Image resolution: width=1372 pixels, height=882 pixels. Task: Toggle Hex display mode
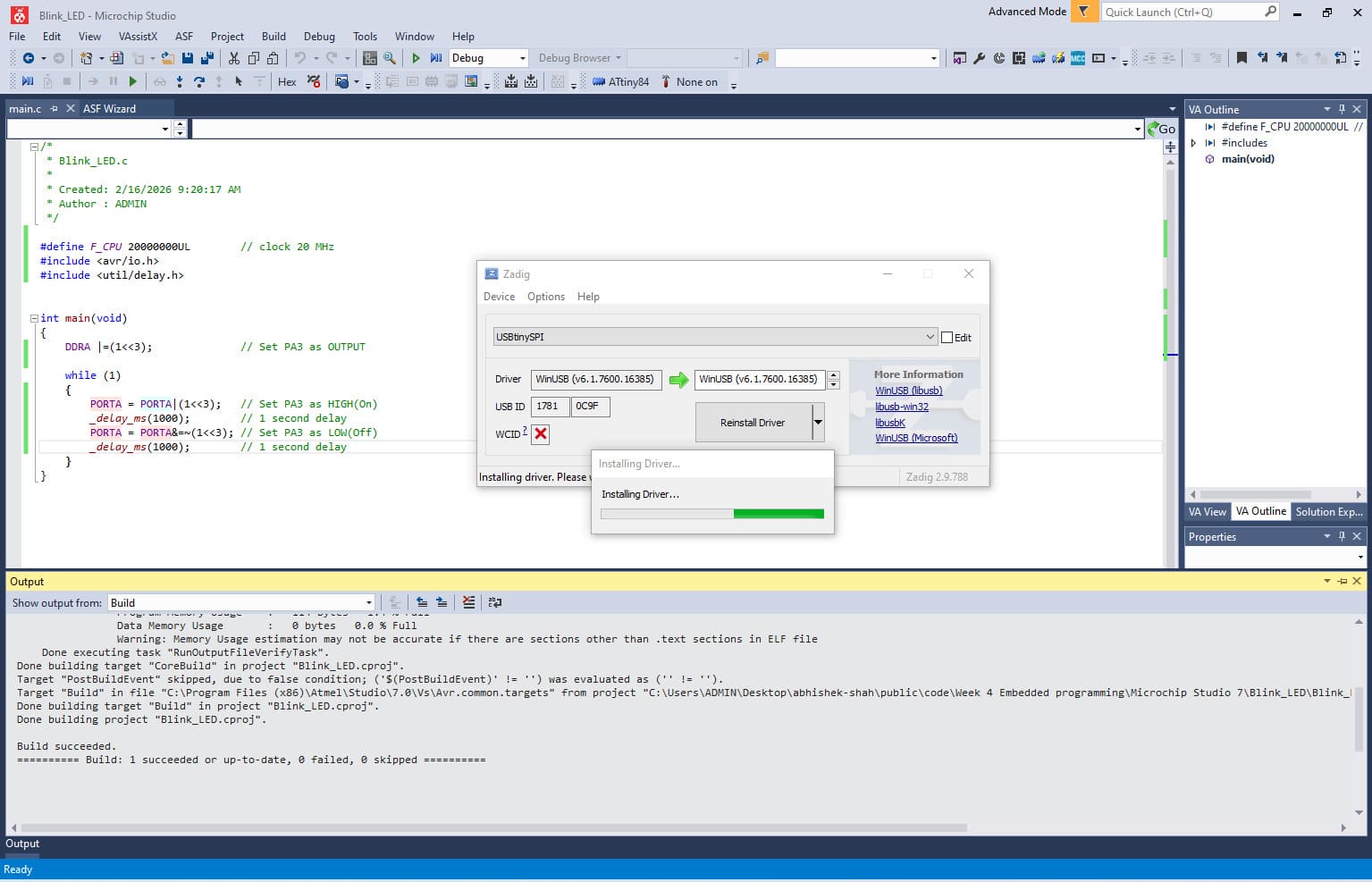coord(287,82)
